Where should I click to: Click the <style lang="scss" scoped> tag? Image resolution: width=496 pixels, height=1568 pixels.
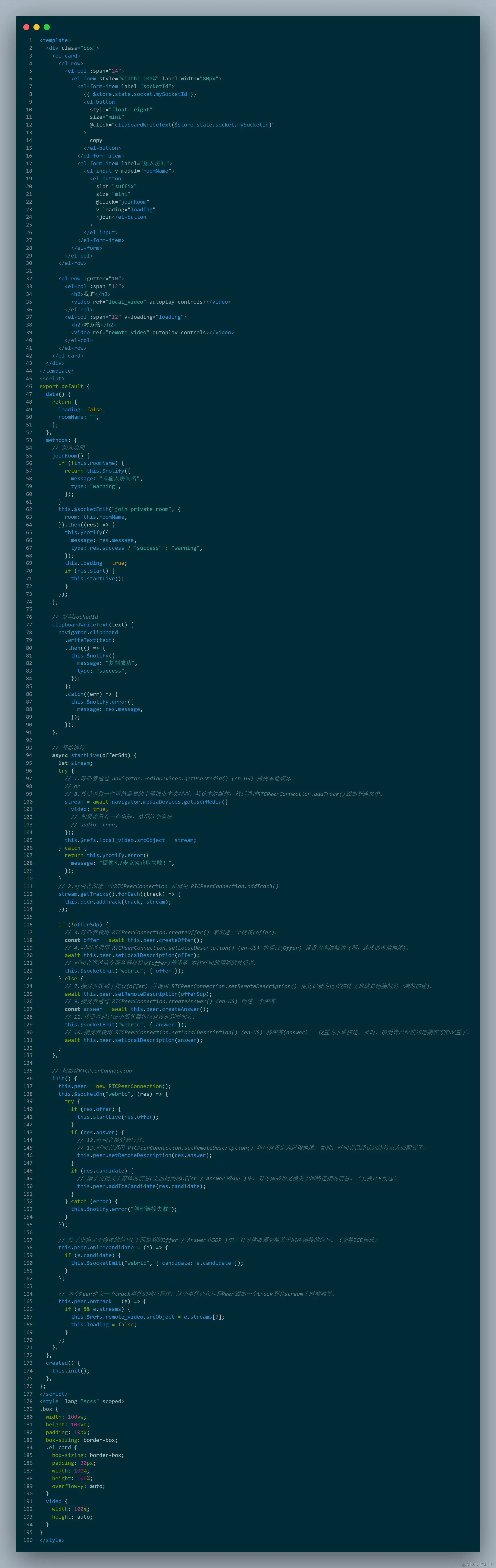pyautogui.click(x=82, y=1401)
